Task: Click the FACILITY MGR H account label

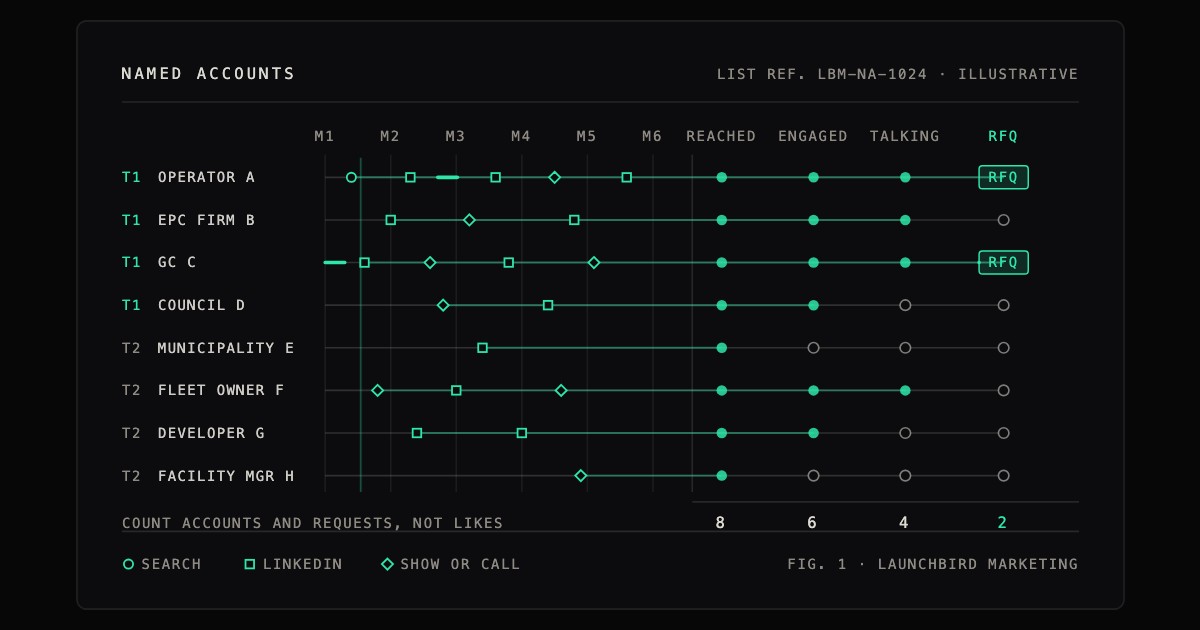Action: pos(226,476)
